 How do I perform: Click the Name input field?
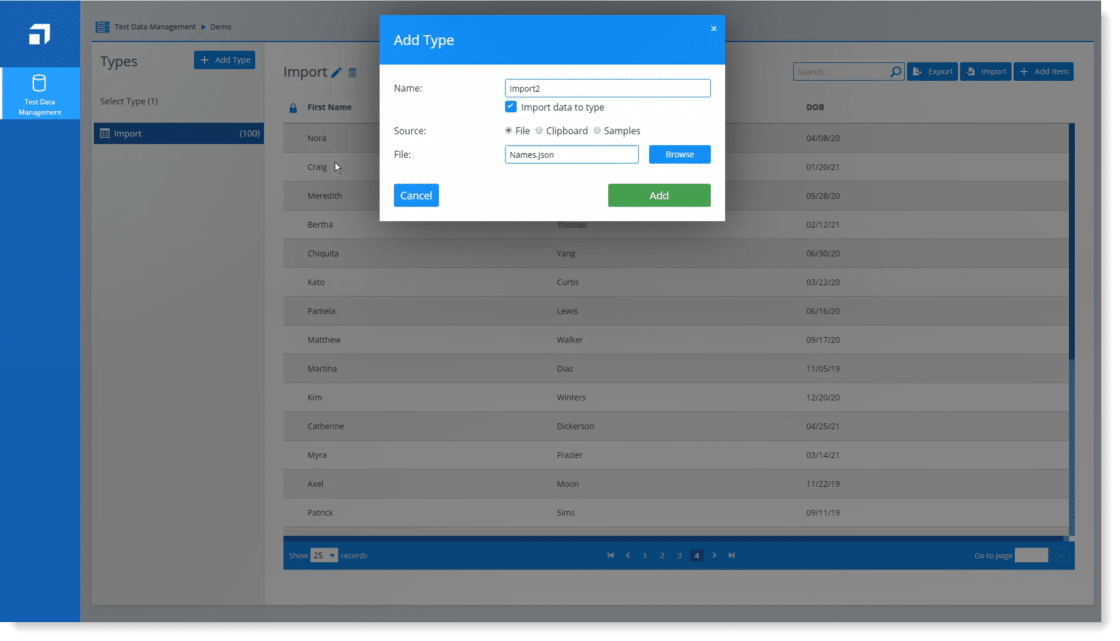608,88
